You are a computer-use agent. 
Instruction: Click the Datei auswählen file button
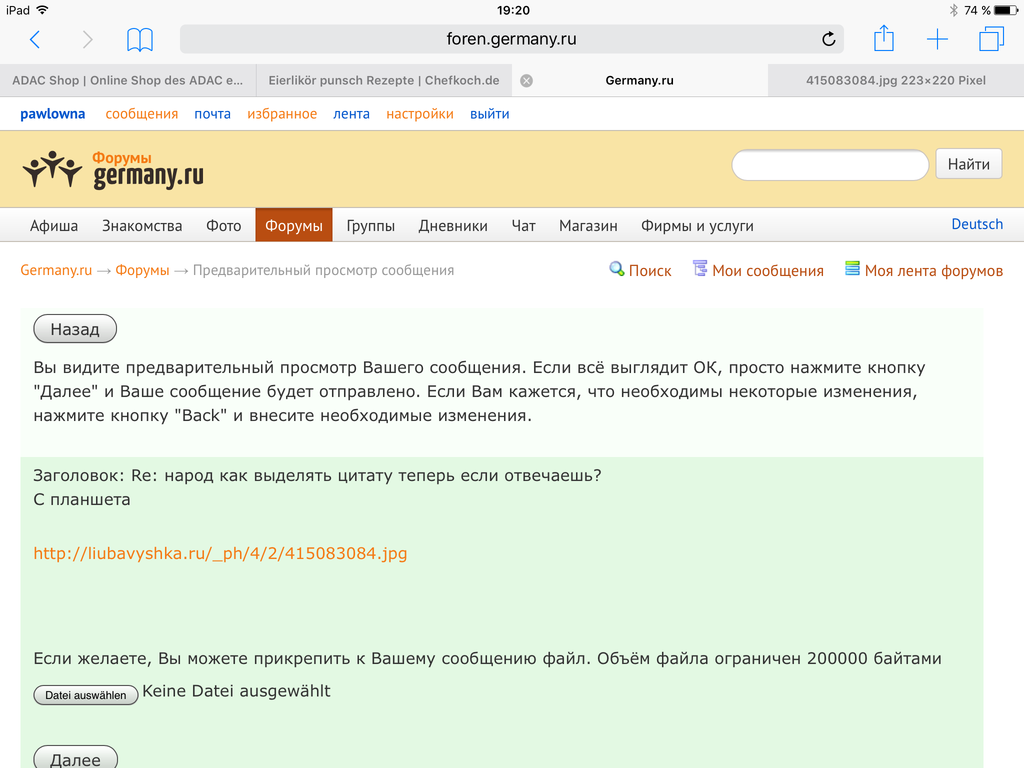[86, 695]
